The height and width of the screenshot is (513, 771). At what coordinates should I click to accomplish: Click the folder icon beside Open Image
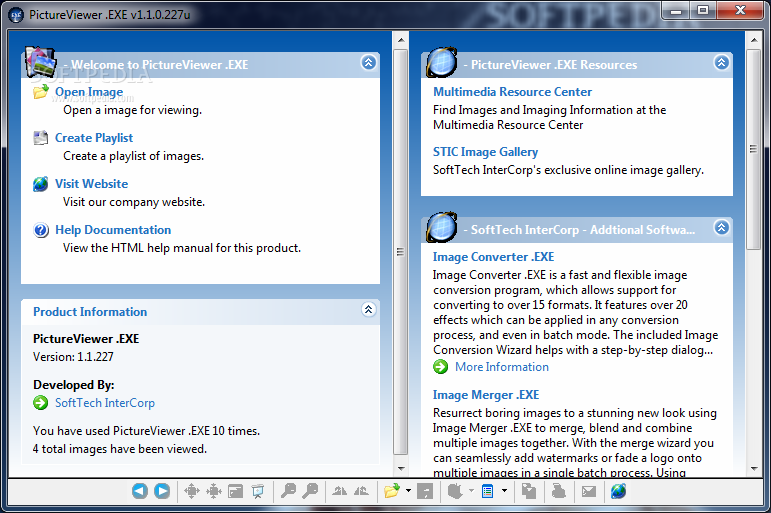[x=41, y=91]
